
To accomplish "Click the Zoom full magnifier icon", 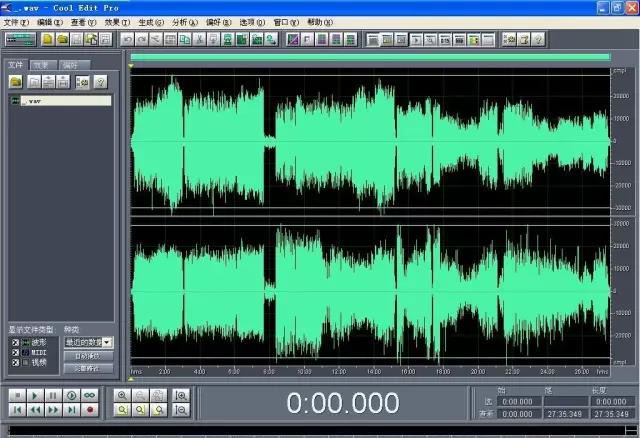I will coord(158,395).
